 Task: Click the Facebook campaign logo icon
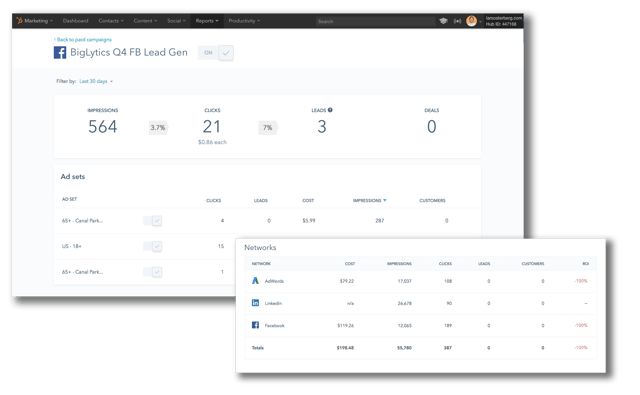(60, 53)
